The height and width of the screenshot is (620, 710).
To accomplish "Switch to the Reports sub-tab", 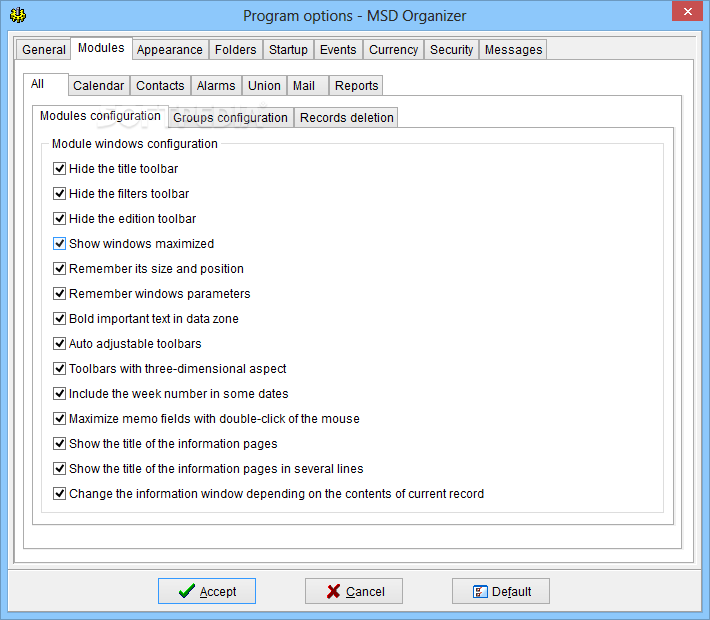I will [x=356, y=86].
